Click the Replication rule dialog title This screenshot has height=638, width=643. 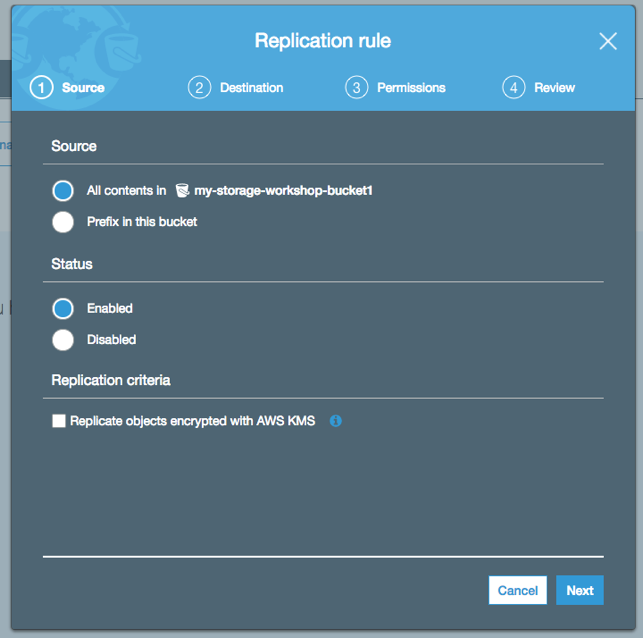point(323,41)
